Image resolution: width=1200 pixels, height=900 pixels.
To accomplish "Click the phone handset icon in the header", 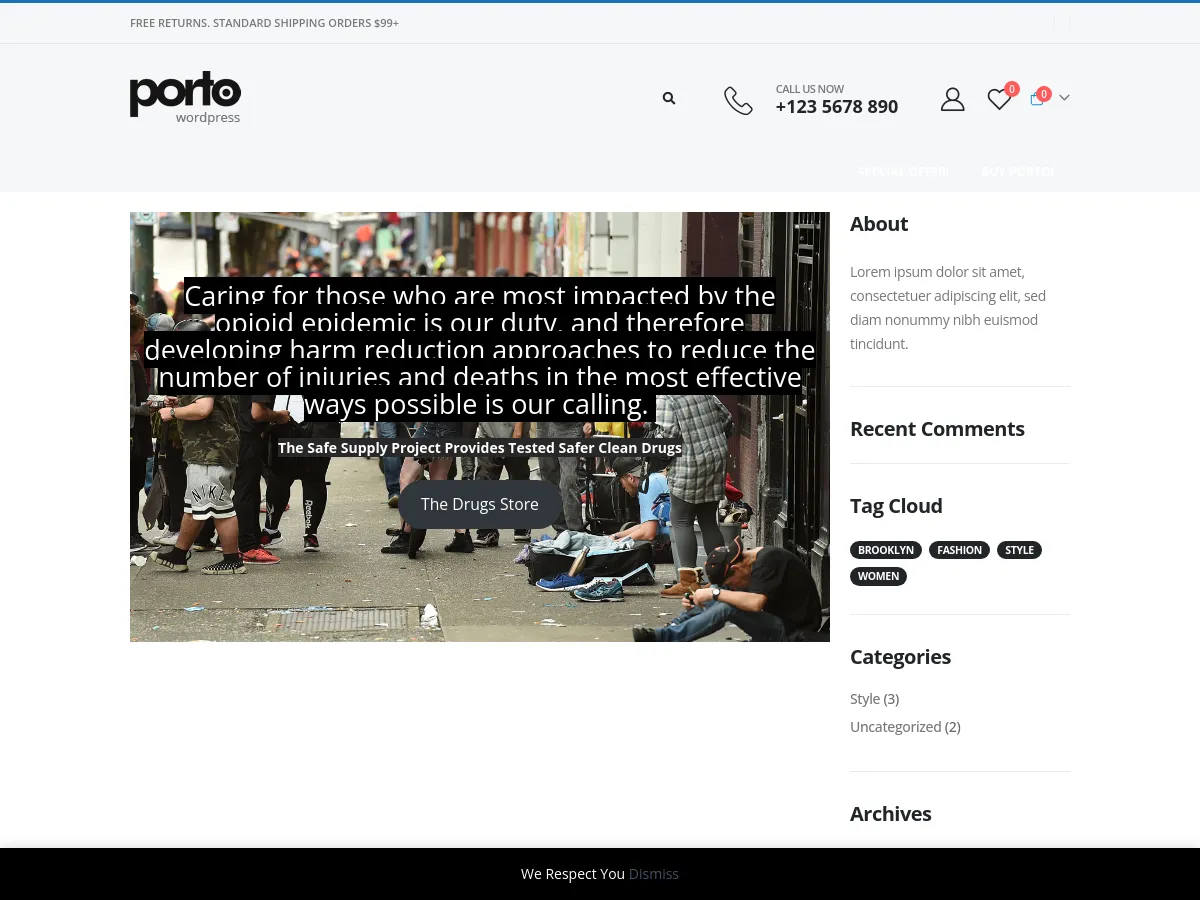I will [x=738, y=100].
